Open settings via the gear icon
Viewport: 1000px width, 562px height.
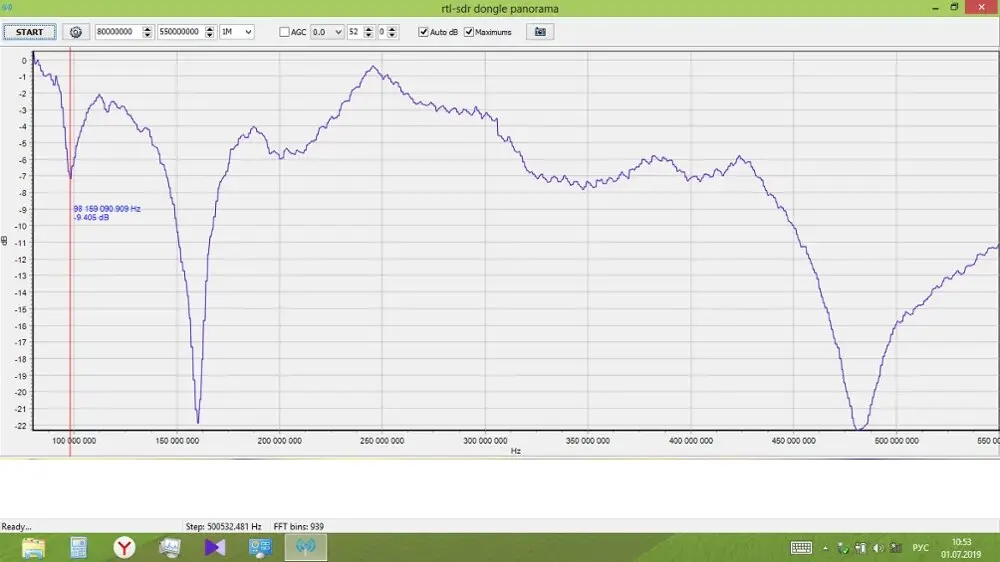[76, 32]
